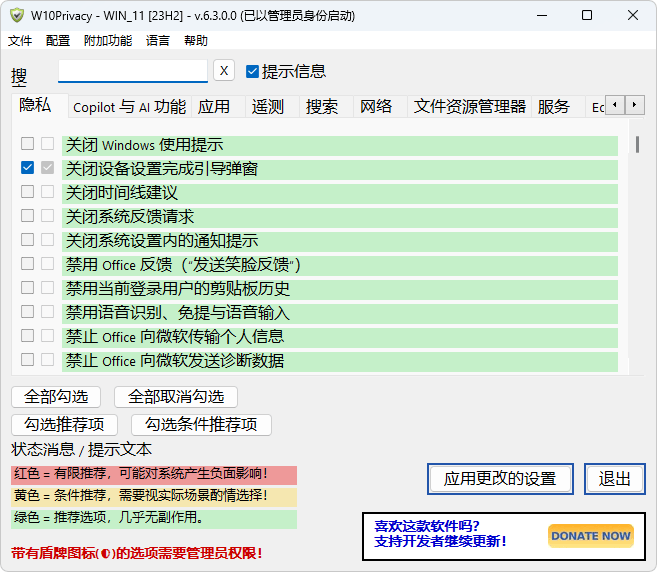Select the 关闭设备设置完成引导弹窗 row text
The height and width of the screenshot is (572, 657).
(162, 169)
